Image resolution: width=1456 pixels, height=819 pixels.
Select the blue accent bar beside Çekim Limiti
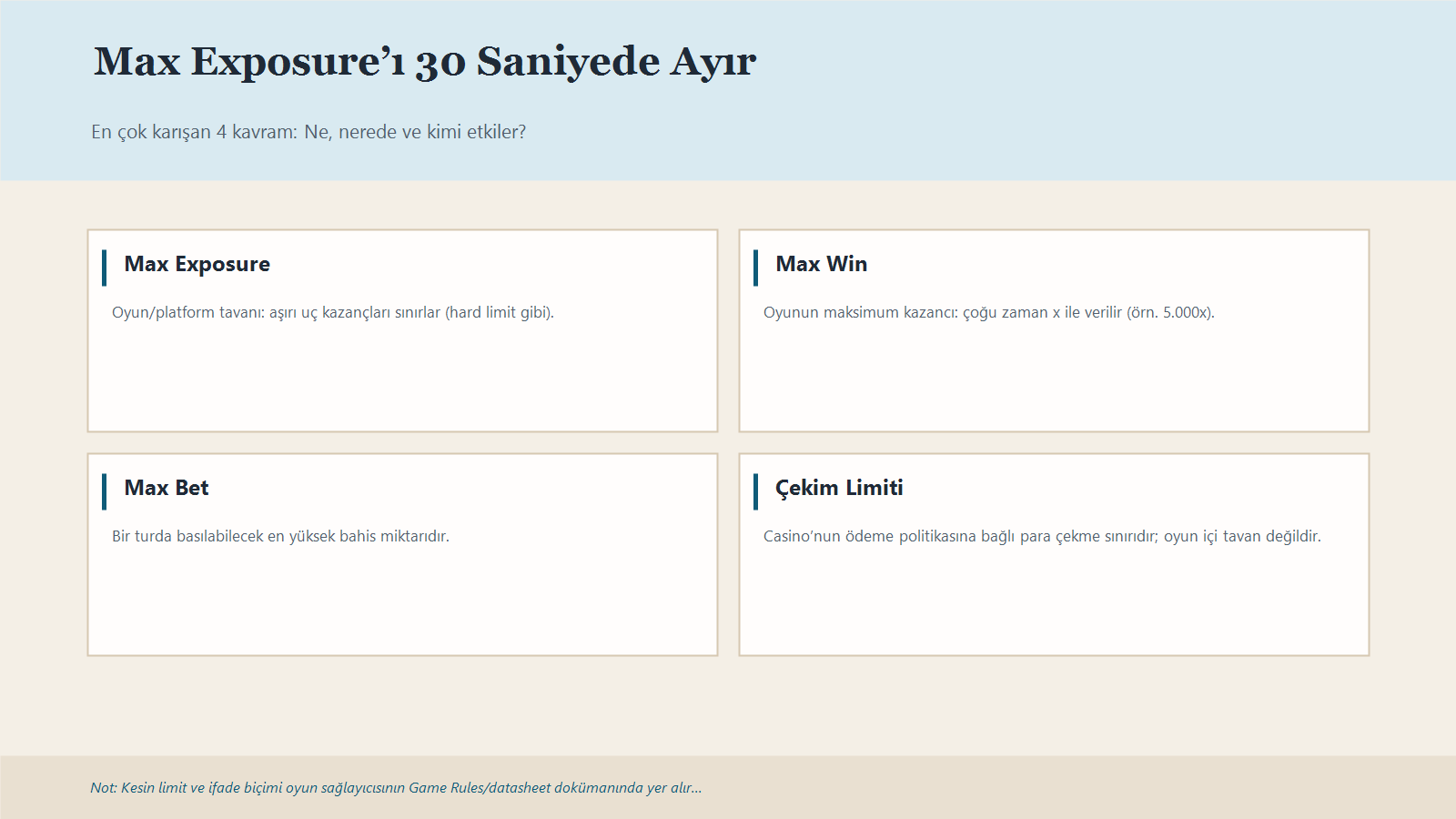coord(755,491)
